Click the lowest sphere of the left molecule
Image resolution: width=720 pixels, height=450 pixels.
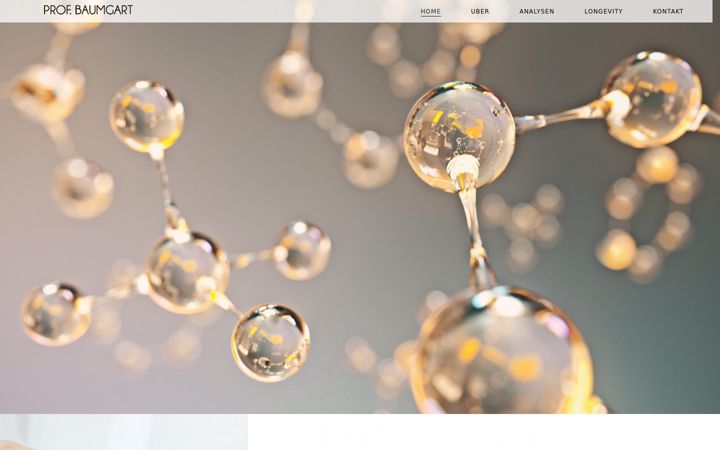[x=270, y=342]
